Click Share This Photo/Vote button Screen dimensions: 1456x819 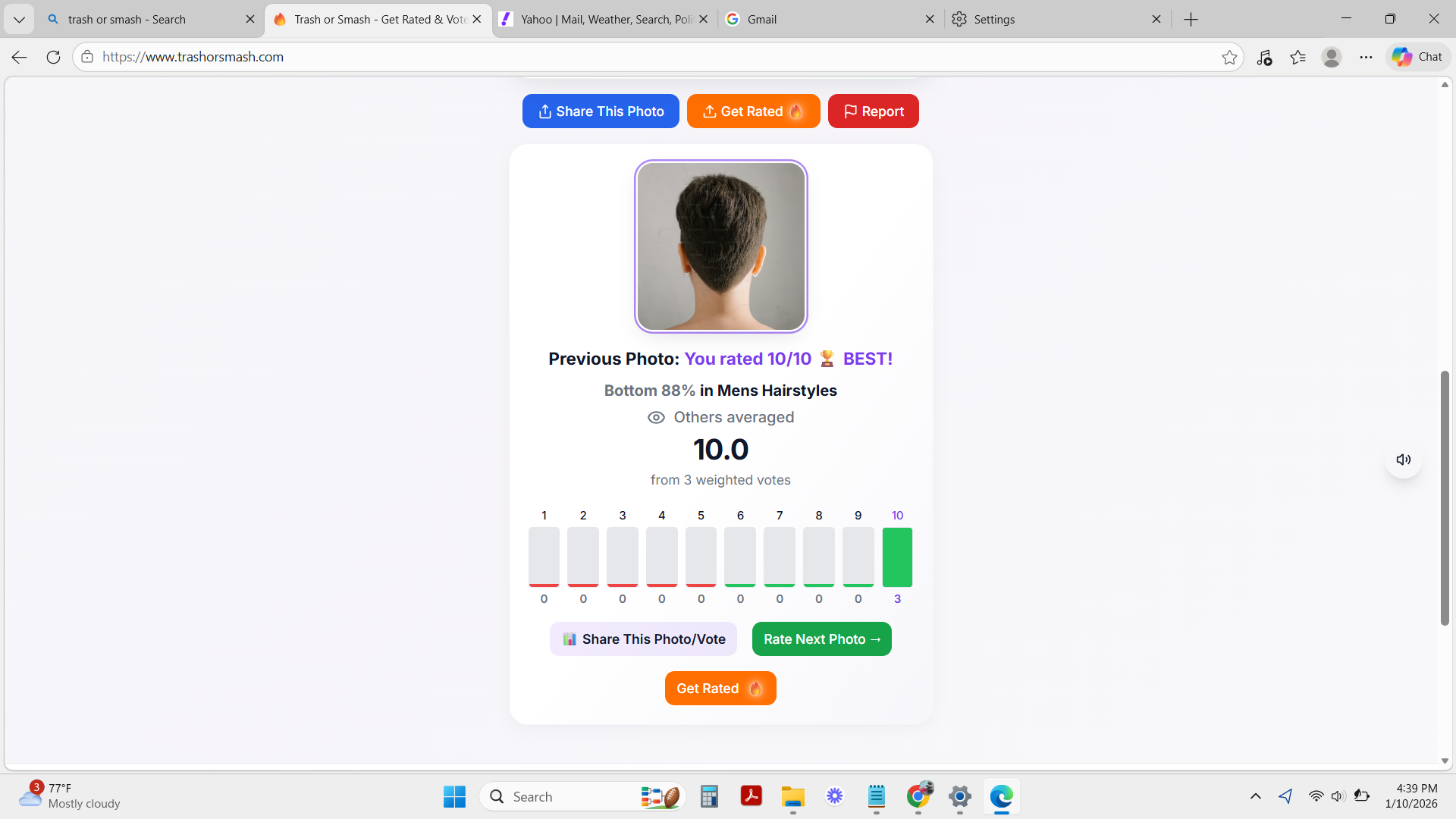[643, 639]
